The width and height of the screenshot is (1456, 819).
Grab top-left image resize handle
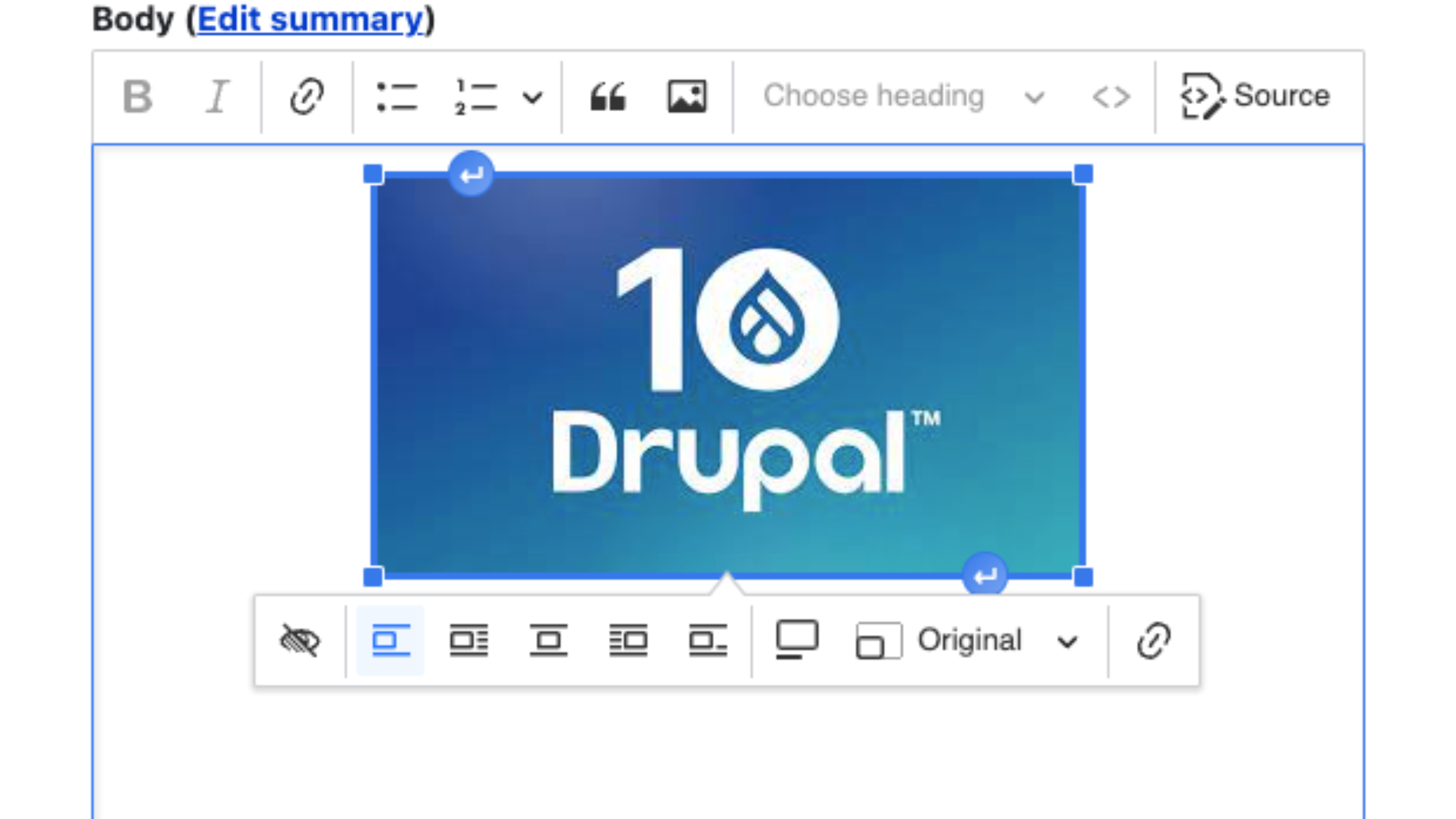(x=373, y=174)
